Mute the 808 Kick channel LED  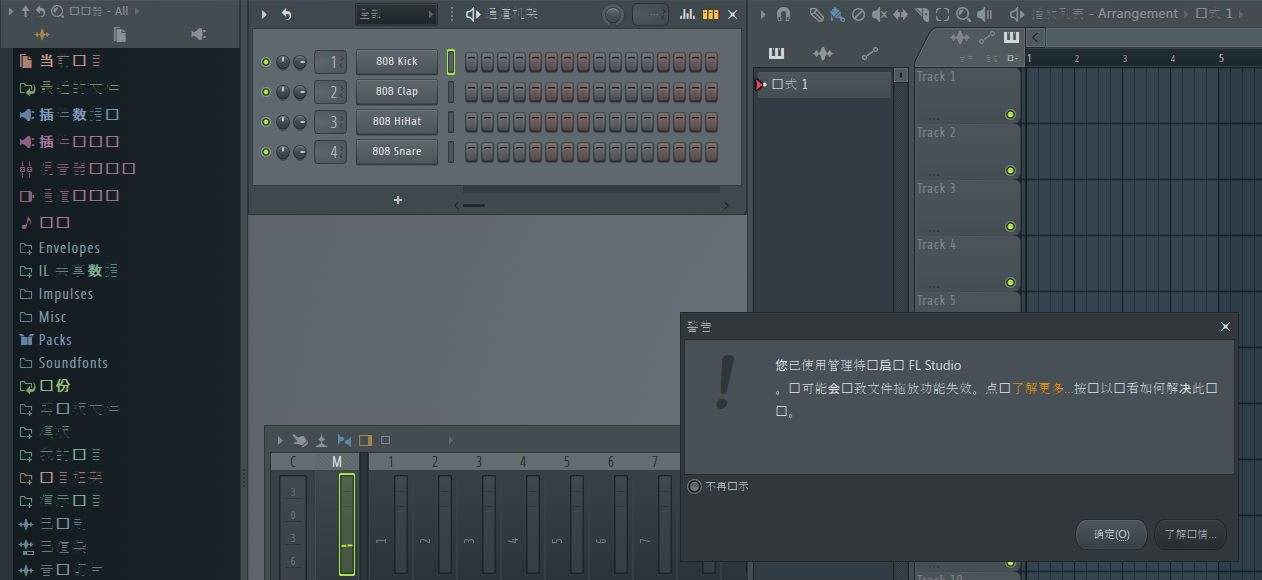point(266,62)
